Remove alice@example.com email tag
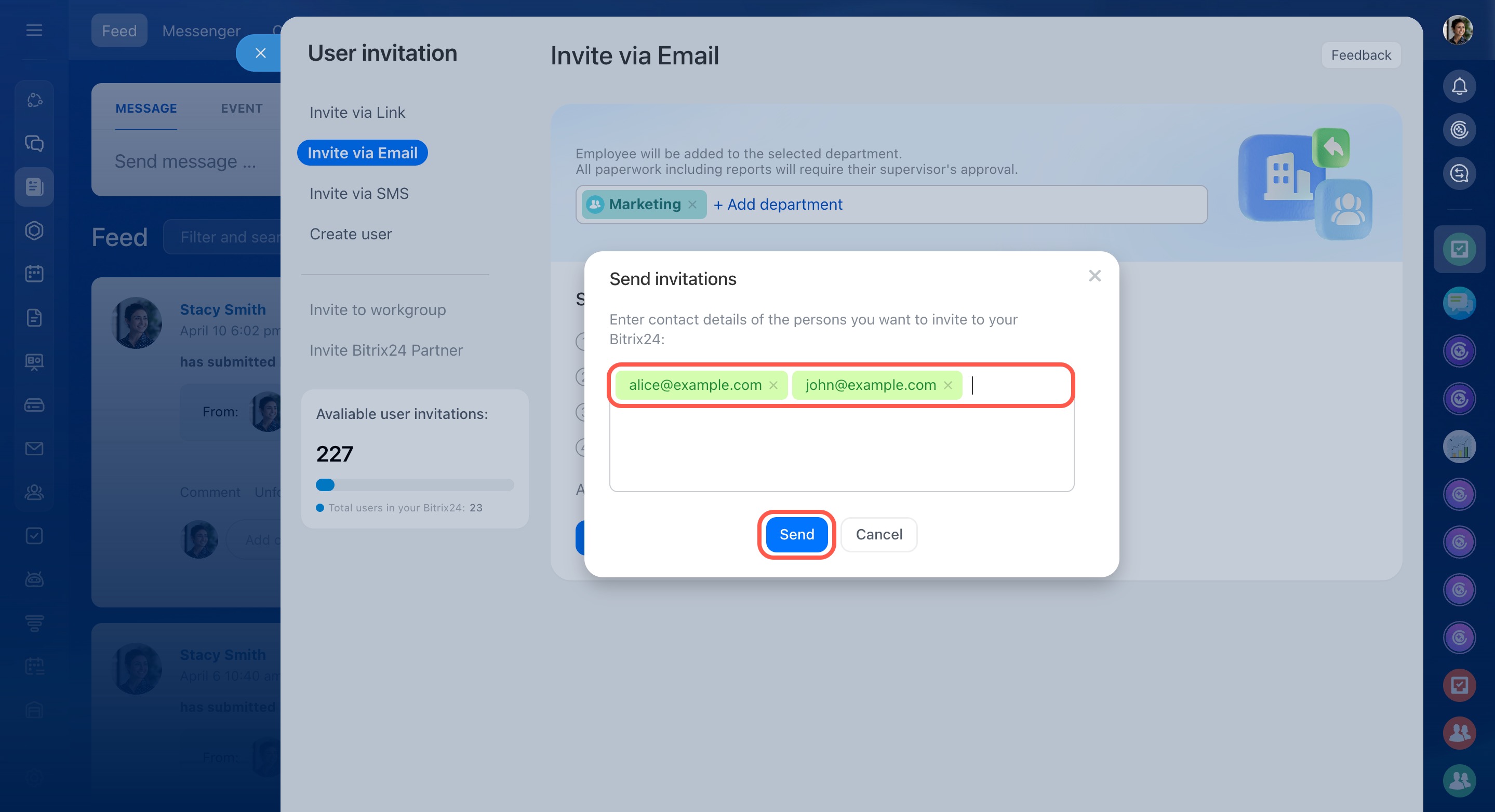The width and height of the screenshot is (1495, 812). tap(773, 385)
